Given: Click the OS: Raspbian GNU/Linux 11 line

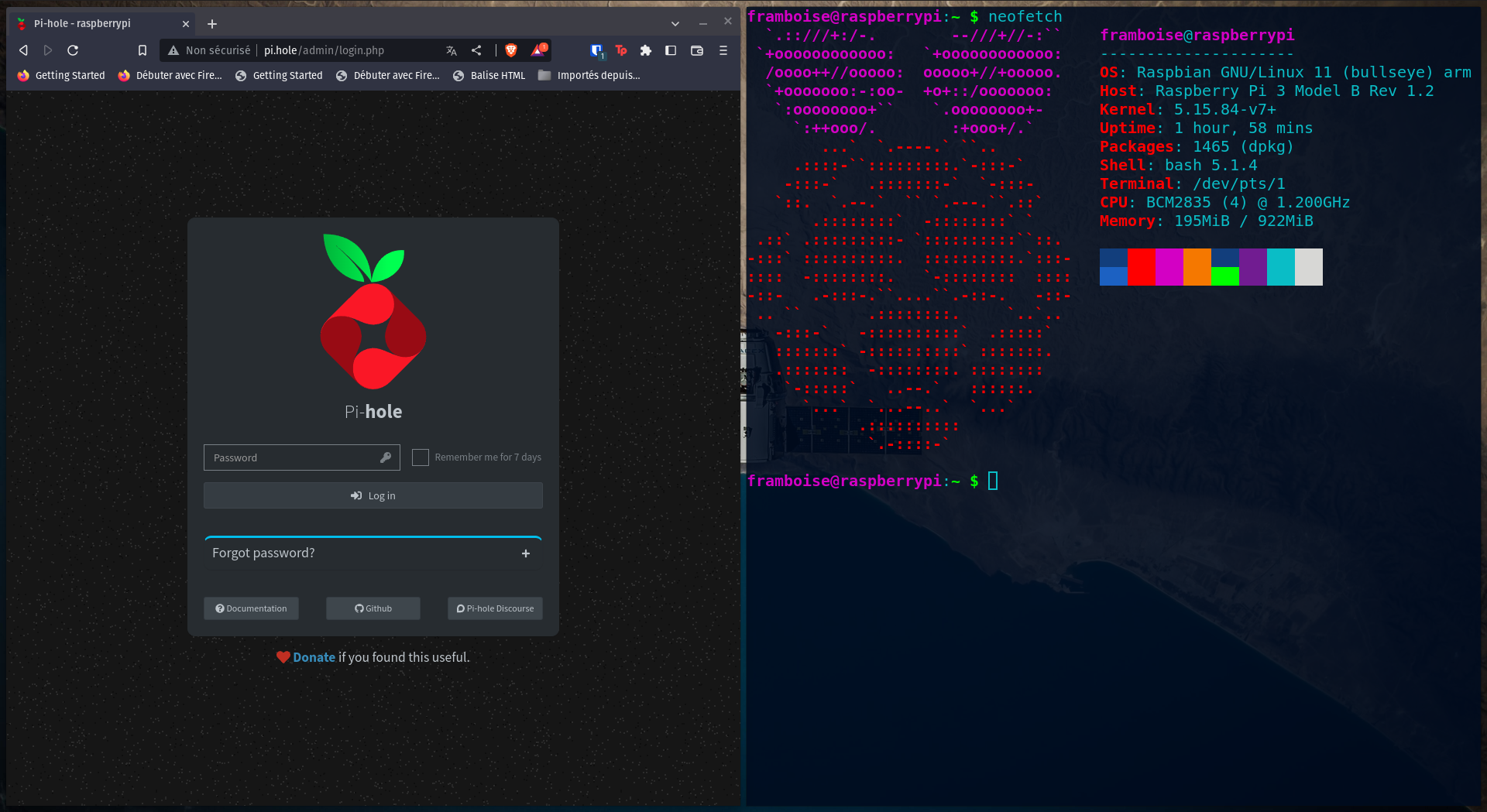Looking at the screenshot, I should pyautogui.click(x=1286, y=72).
